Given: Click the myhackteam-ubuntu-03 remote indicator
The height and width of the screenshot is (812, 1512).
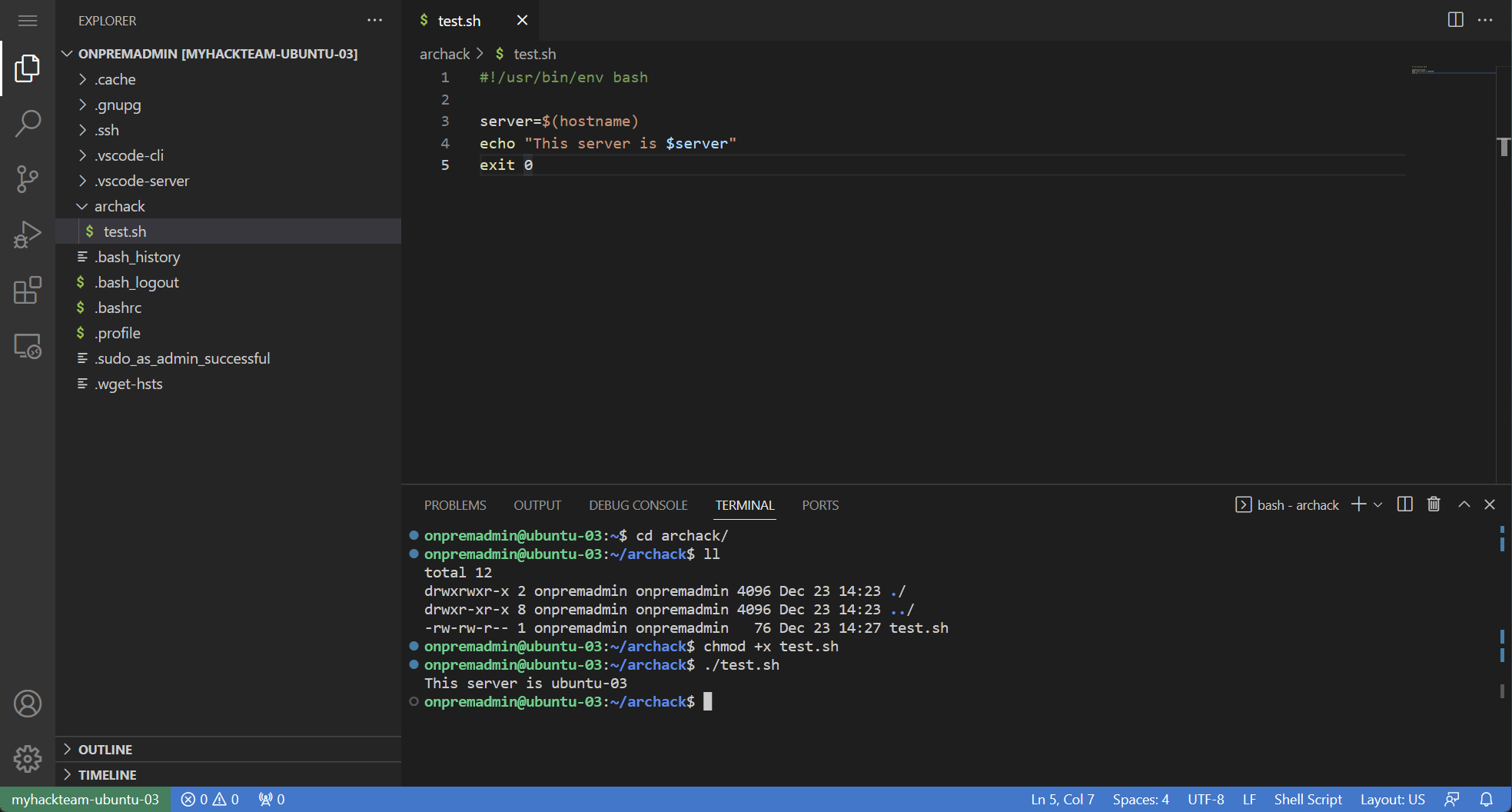Looking at the screenshot, I should tap(85, 800).
